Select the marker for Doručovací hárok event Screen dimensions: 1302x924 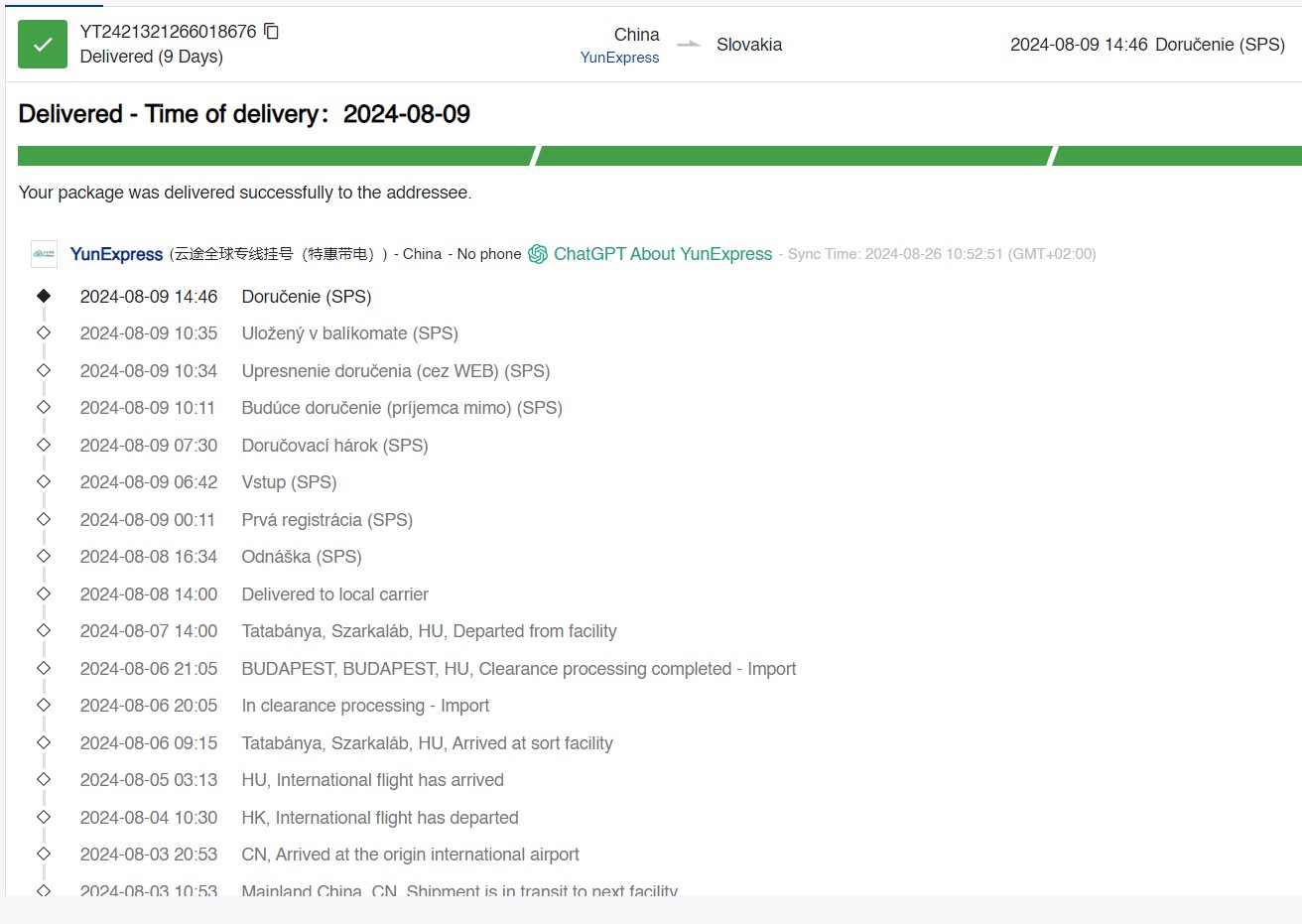(44, 445)
